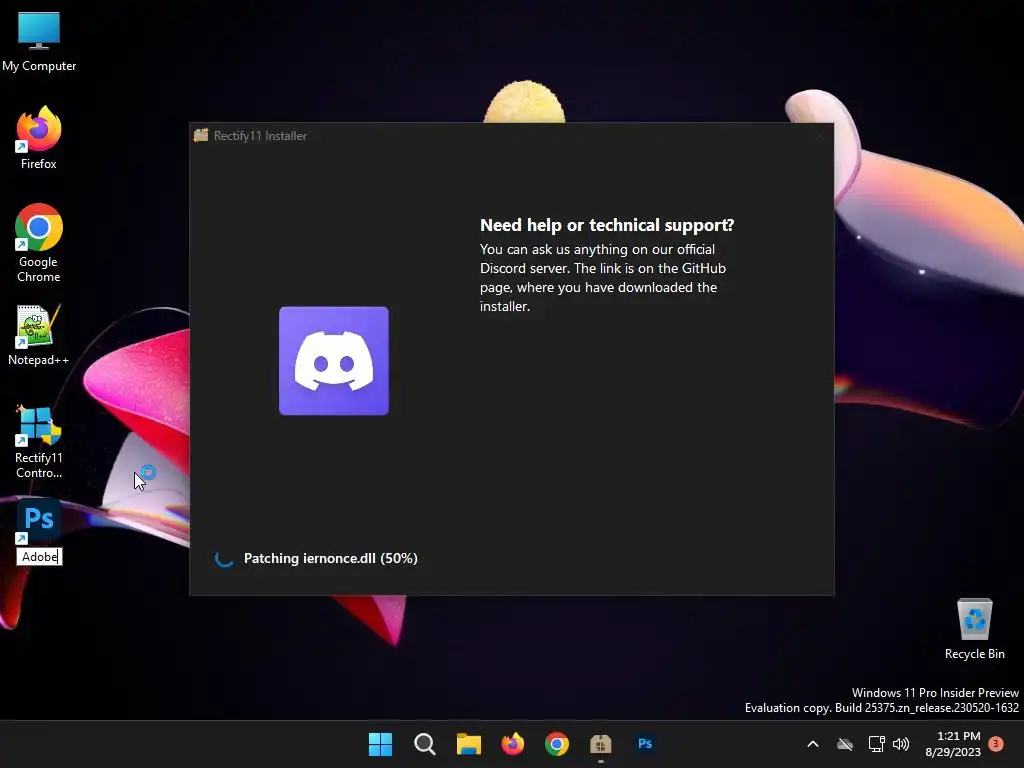
Task: Click the Rectify11 Installer window title text
Action: click(x=260, y=136)
